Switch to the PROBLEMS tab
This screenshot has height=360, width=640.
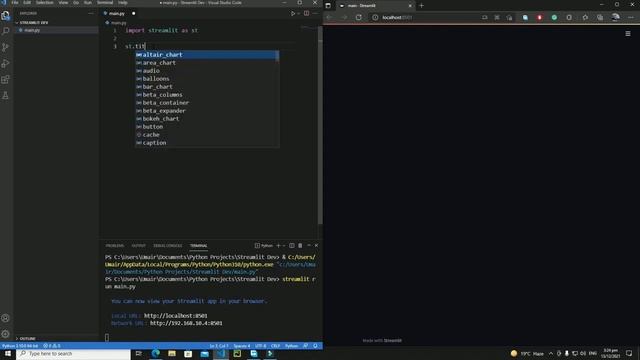(x=115, y=246)
